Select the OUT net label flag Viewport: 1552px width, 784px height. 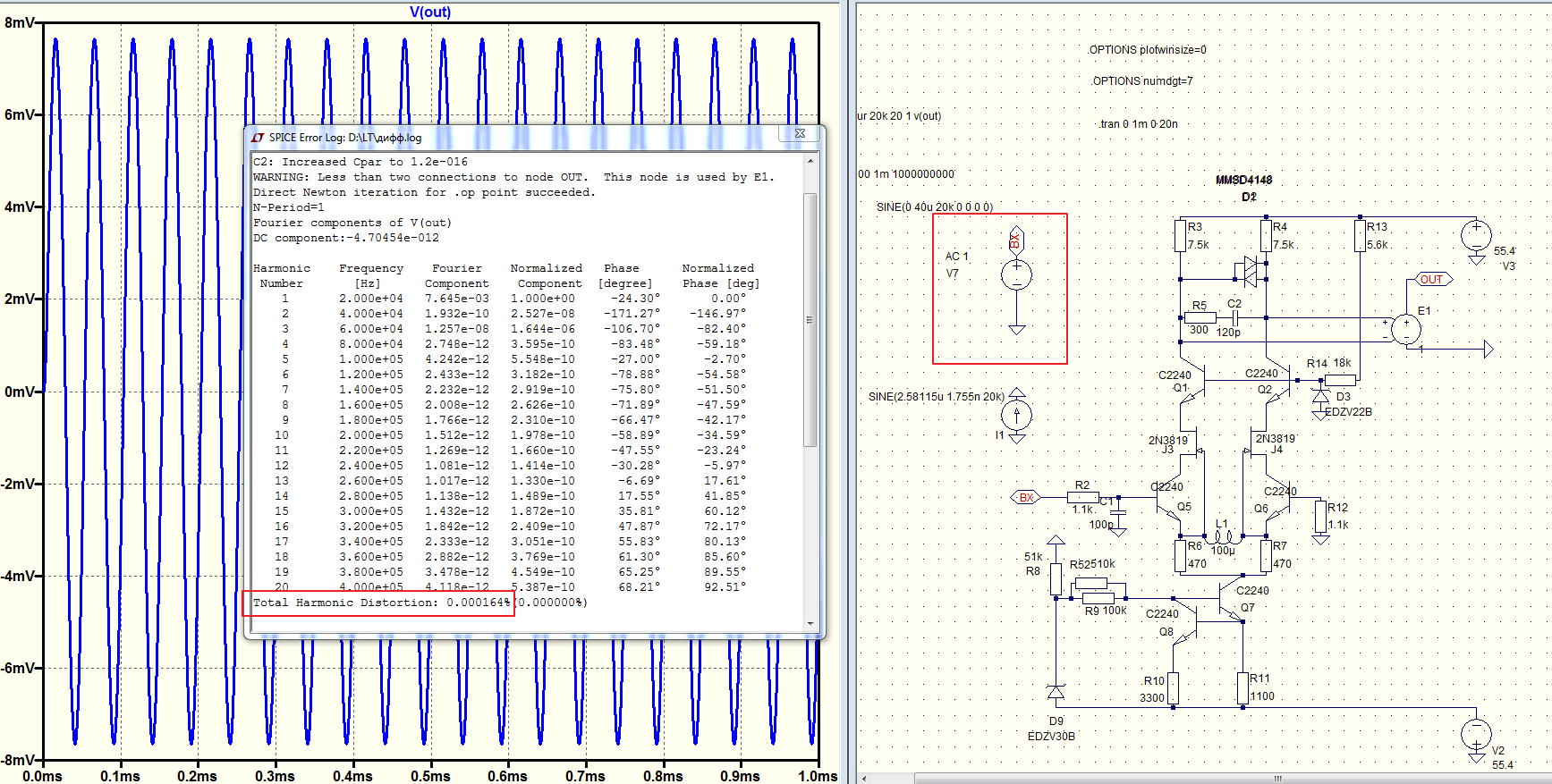tap(1431, 279)
